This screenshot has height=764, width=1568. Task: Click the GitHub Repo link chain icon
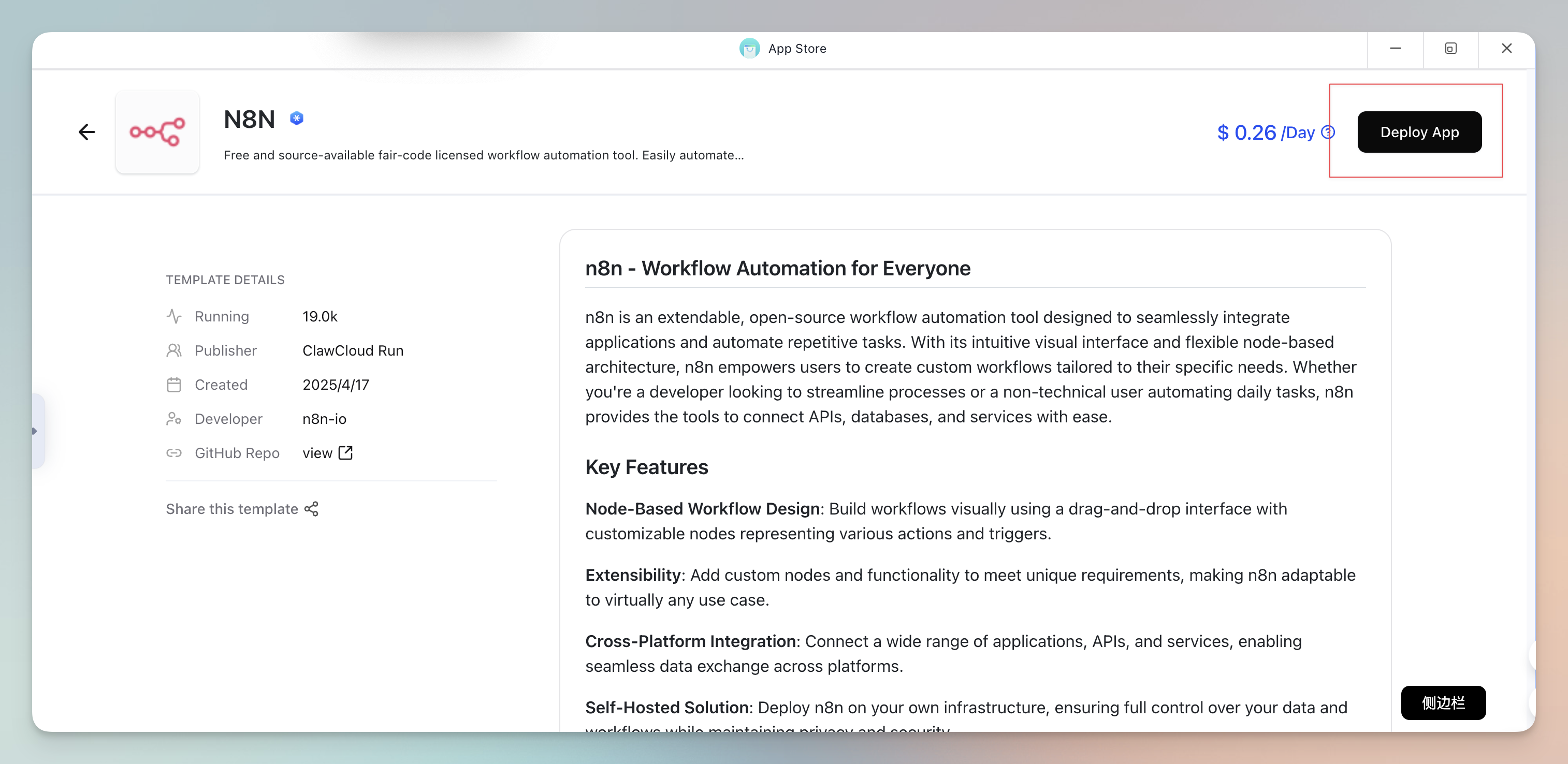point(173,453)
